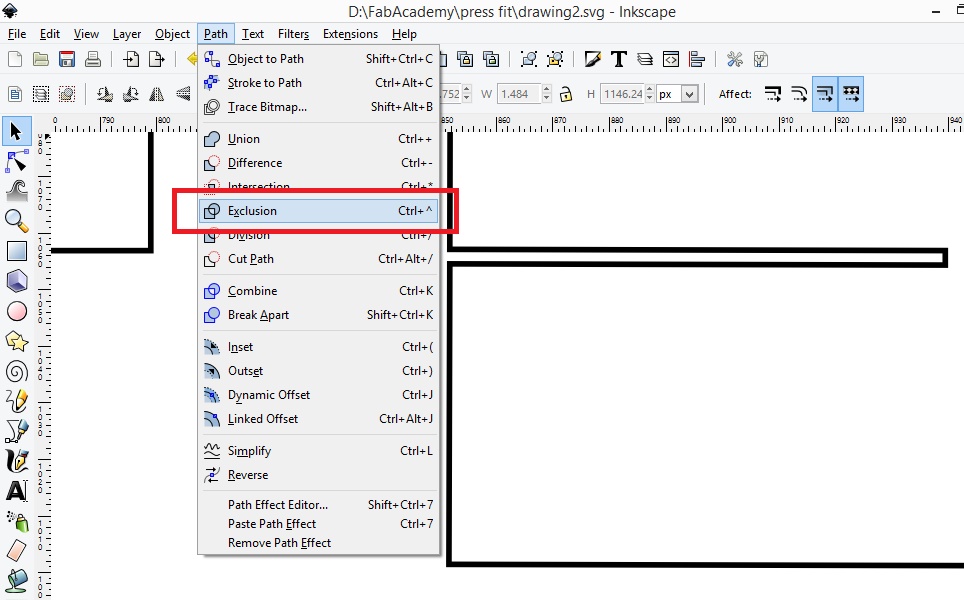This screenshot has height=600, width=964.
Task: Select the Zoom magnifier tool
Action: pos(17,221)
